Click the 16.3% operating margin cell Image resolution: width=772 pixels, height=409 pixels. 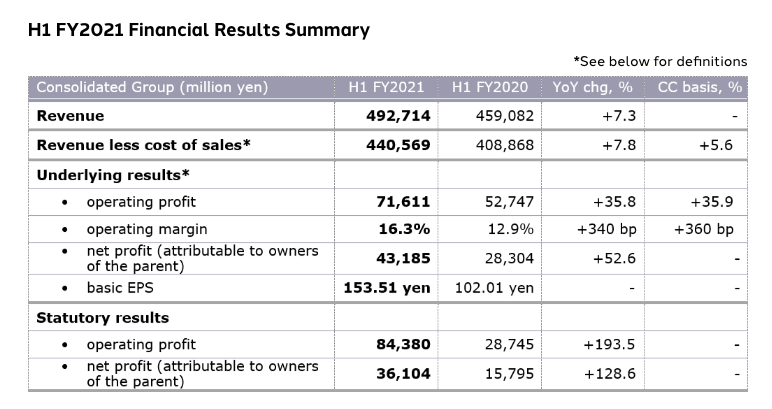pos(404,229)
